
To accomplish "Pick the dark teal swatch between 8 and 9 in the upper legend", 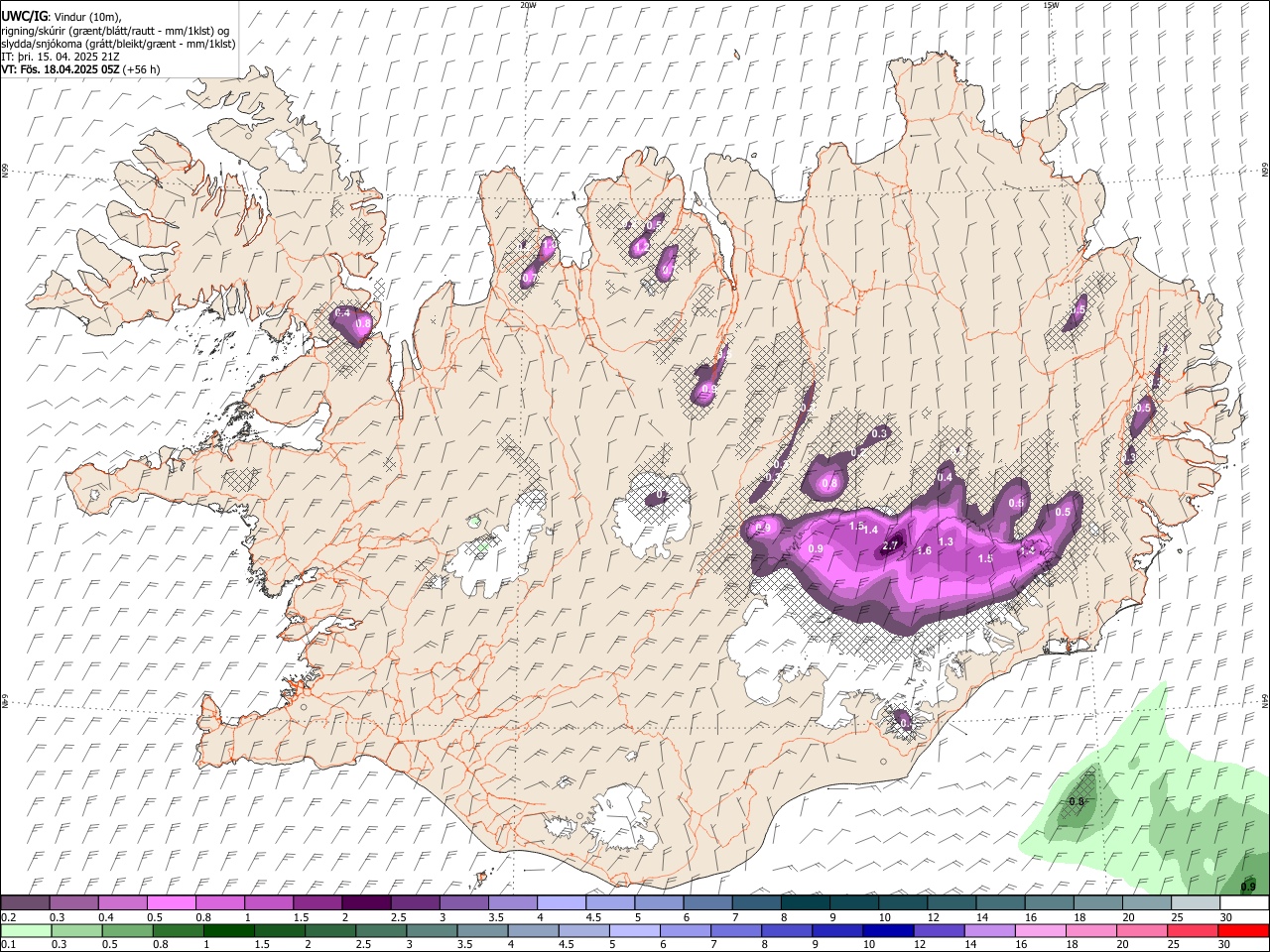I will [806, 903].
